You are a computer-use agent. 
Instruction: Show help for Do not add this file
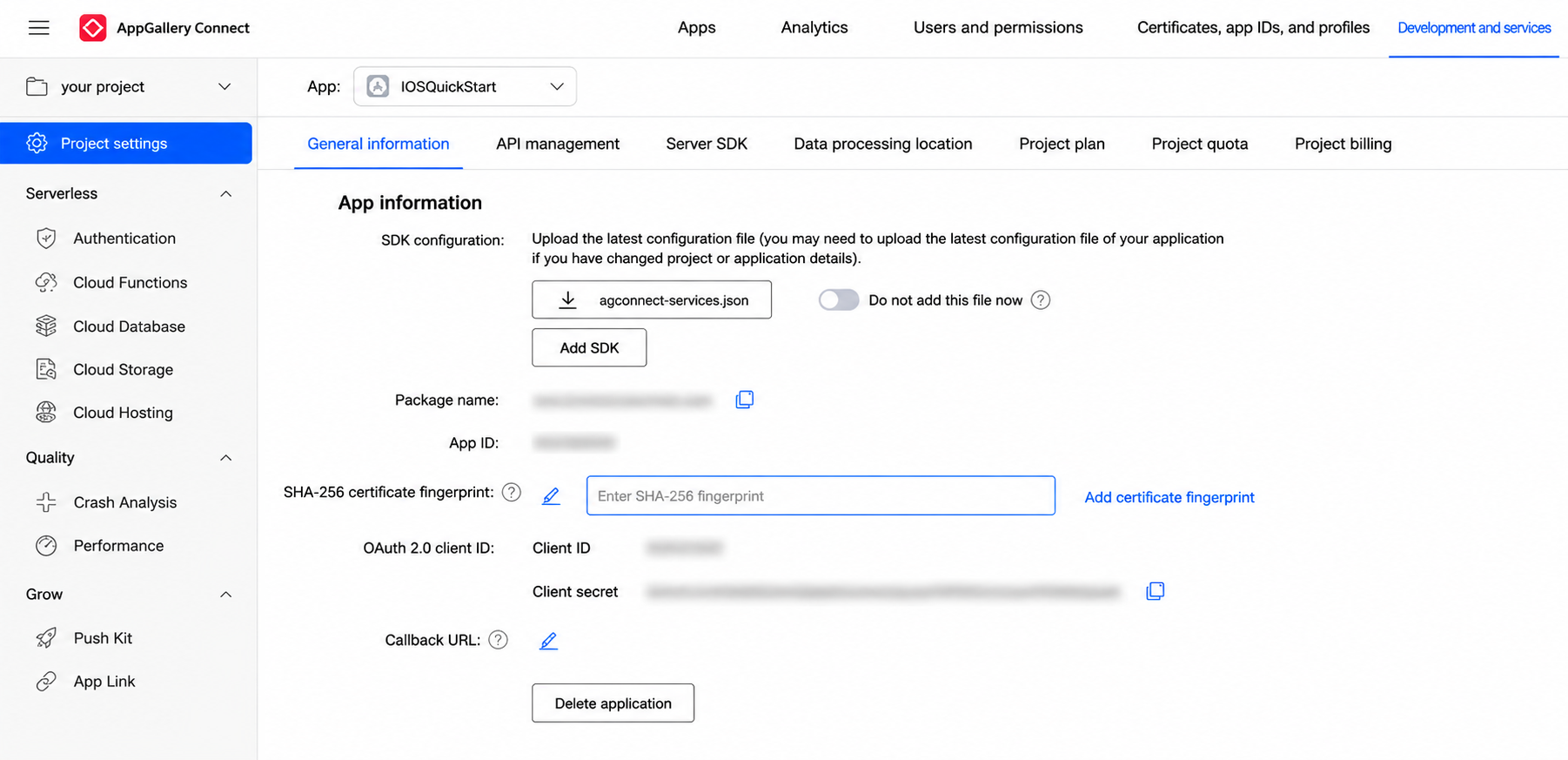[1041, 300]
